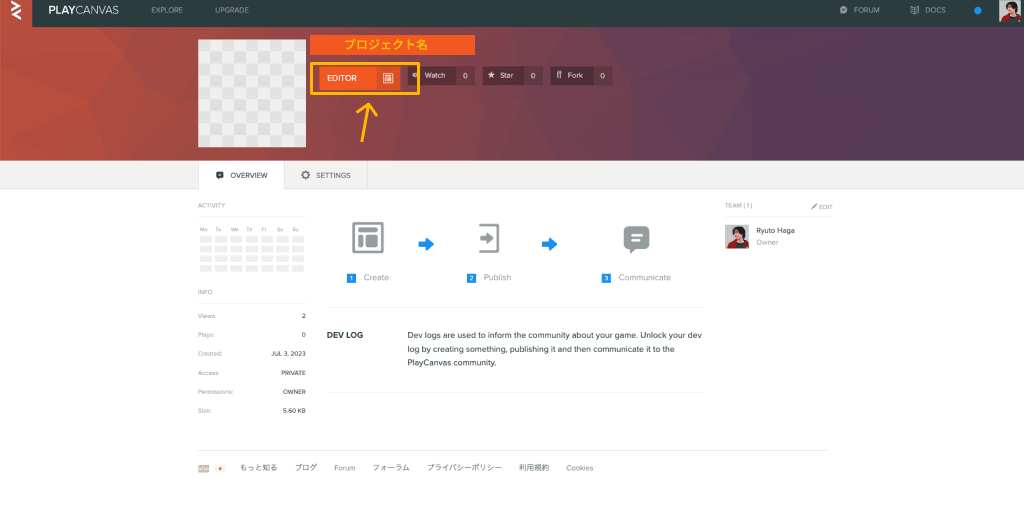The height and width of the screenshot is (512, 1024).
Task: Open Cookies footer link
Action: pos(580,468)
